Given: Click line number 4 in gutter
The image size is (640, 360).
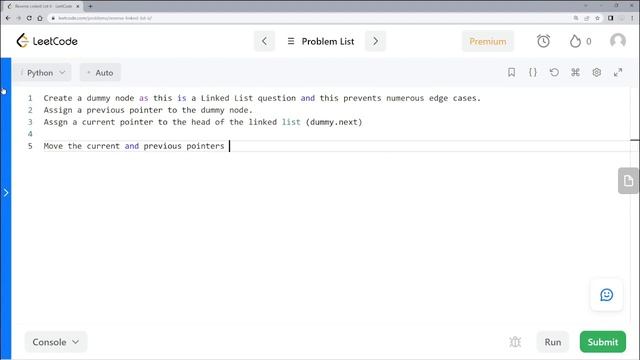Looking at the screenshot, I should coord(30,134).
